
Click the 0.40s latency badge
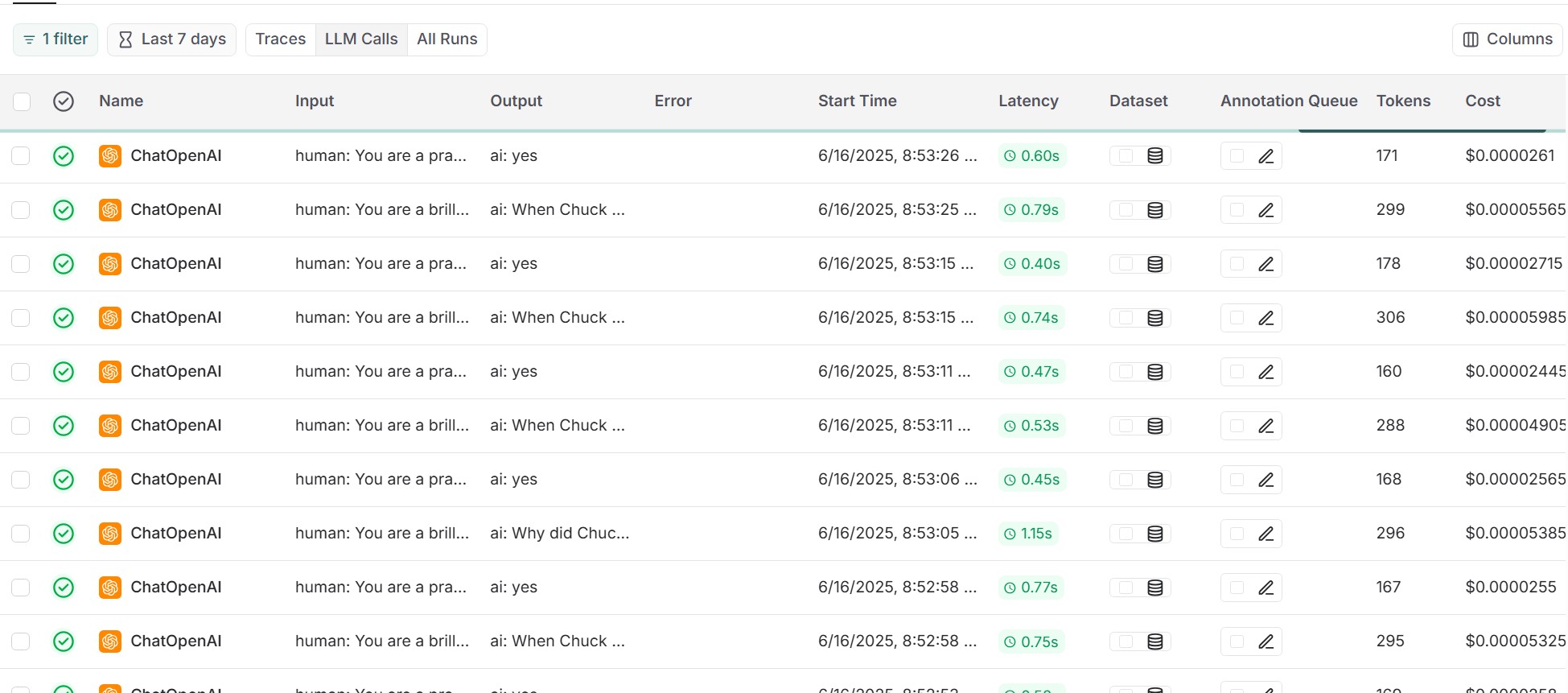[x=1032, y=264]
